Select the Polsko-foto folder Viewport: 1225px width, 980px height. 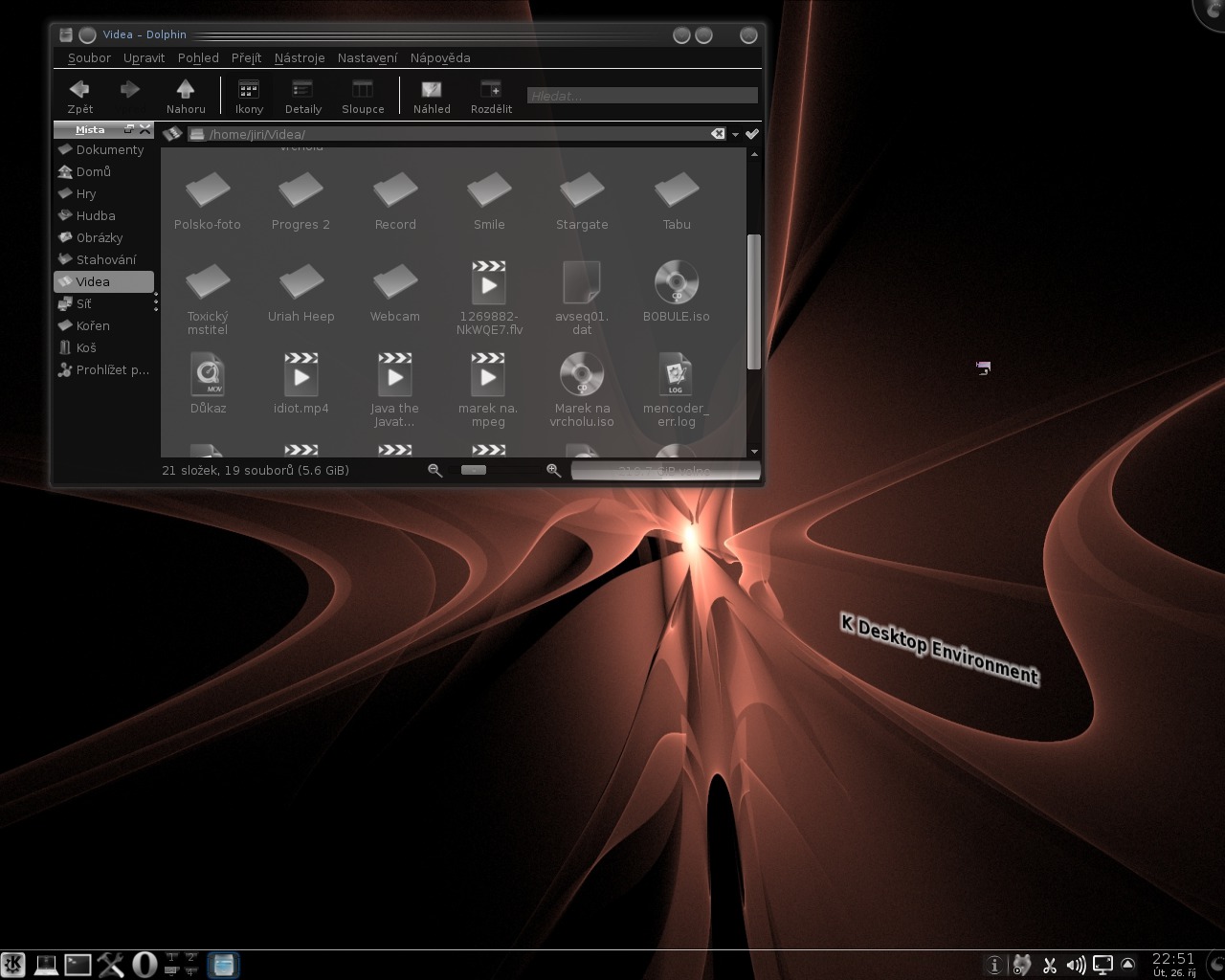208,201
